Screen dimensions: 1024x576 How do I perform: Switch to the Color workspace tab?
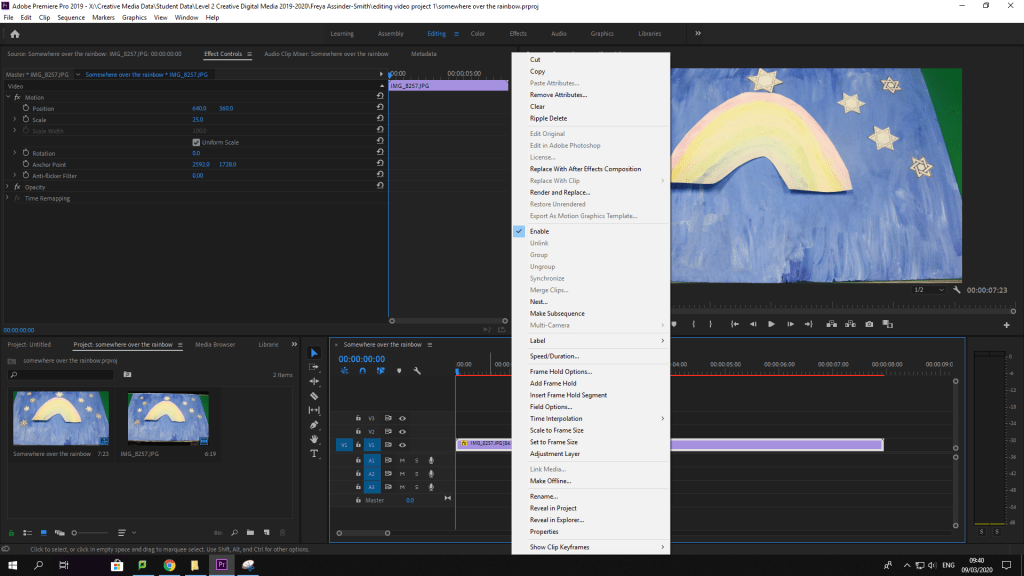(x=477, y=34)
